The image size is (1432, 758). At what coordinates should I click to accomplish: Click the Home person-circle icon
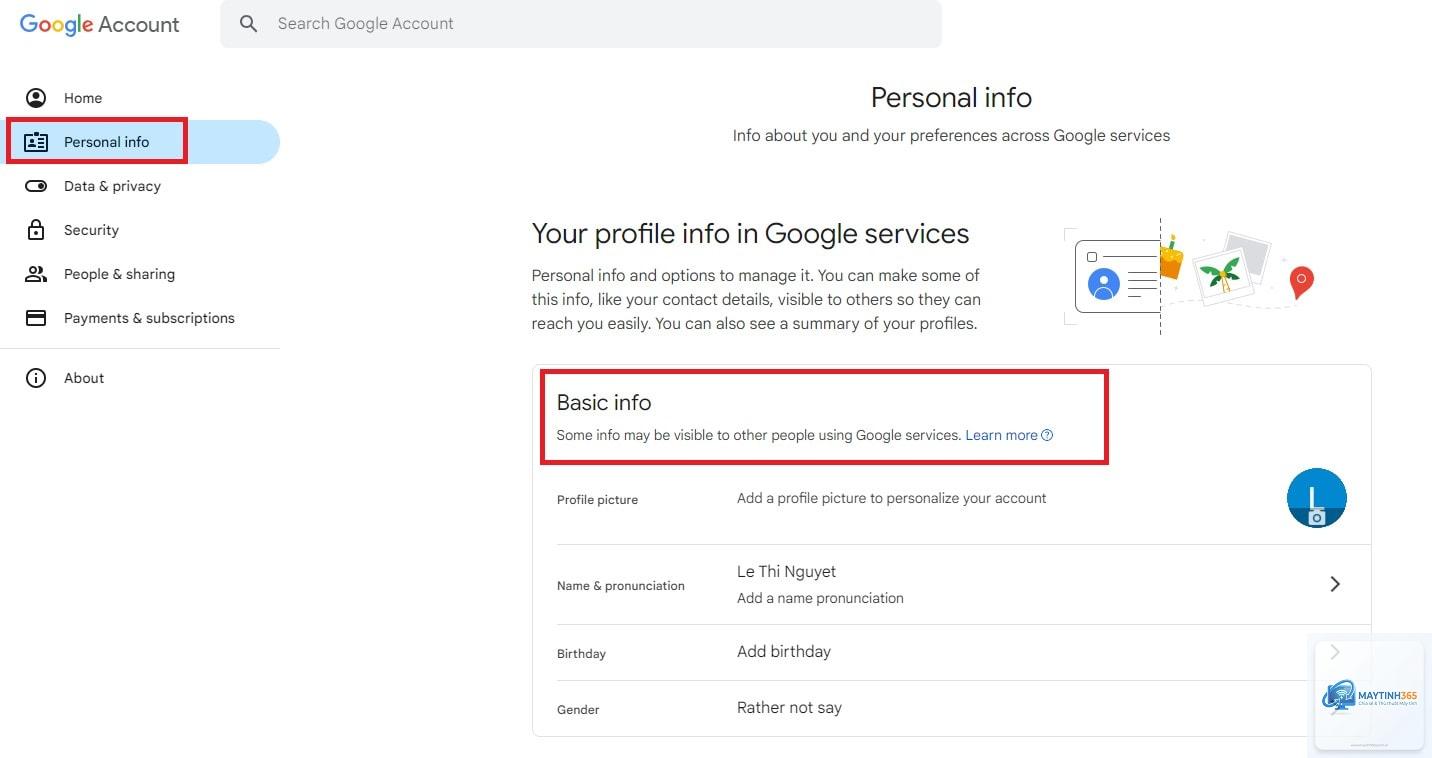(x=36, y=98)
